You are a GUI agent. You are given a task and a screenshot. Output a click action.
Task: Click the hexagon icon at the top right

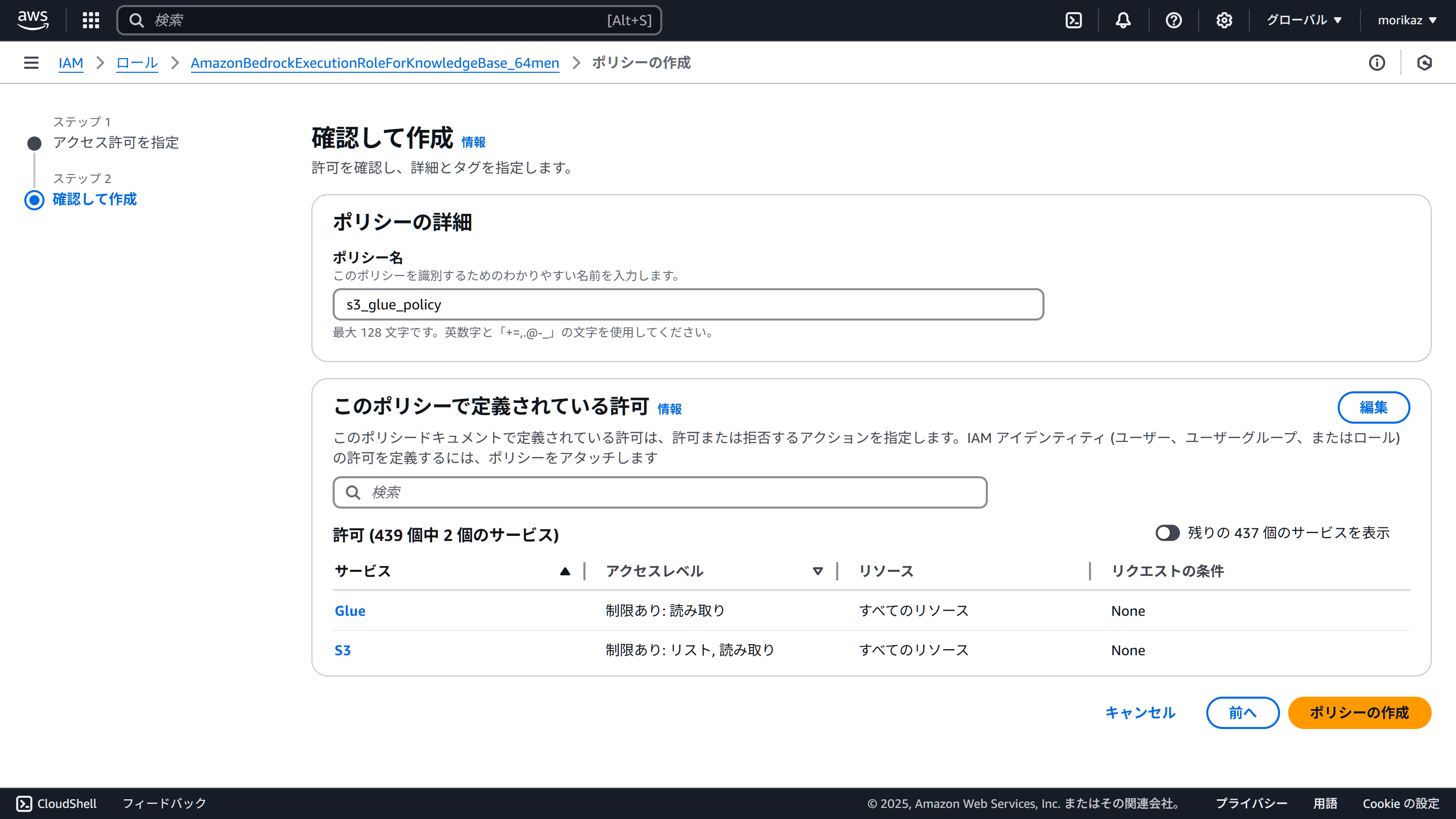[1424, 63]
